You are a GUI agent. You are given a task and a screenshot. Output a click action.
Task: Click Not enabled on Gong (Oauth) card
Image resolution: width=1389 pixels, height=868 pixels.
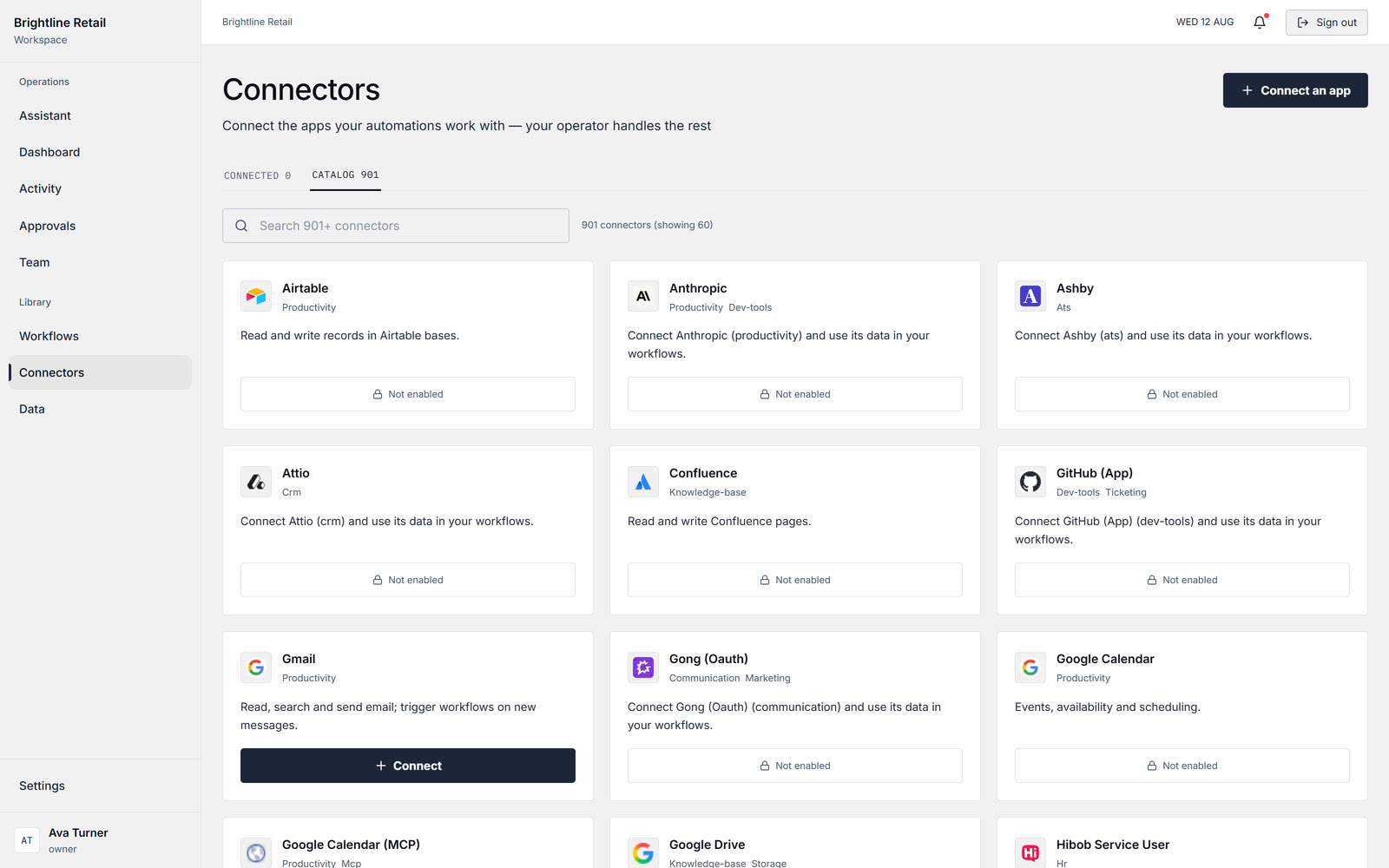[795, 766]
